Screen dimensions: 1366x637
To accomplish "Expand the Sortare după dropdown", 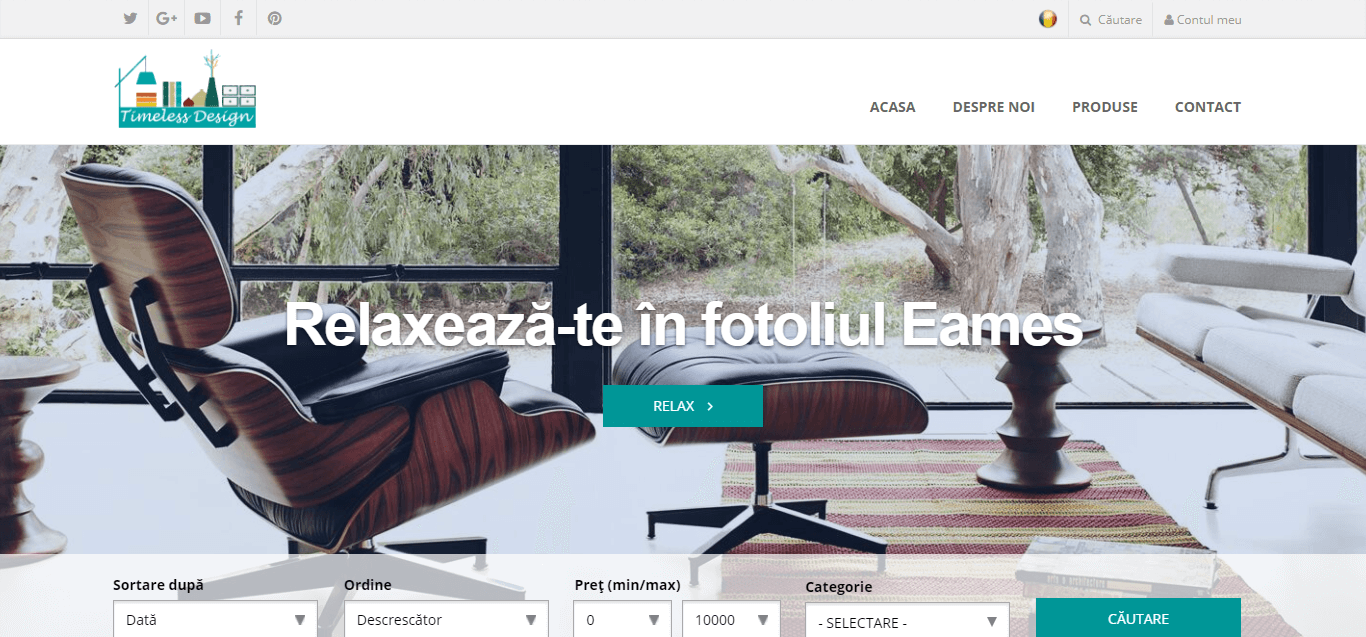I will (x=215, y=619).
